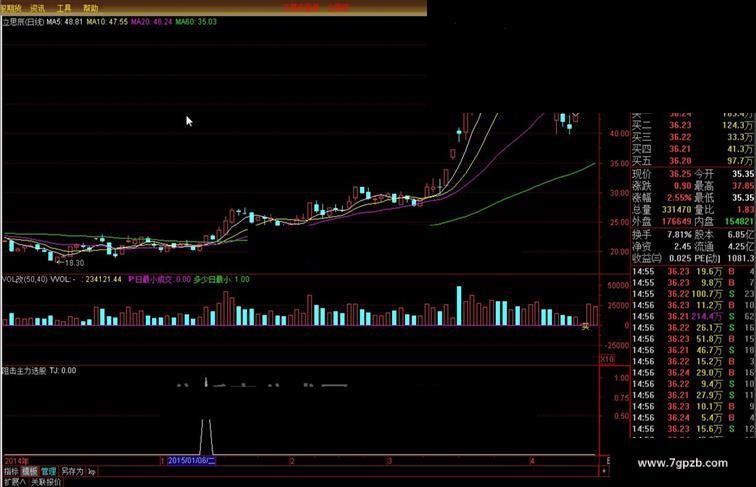This screenshot has height=487, width=756.
Task: Click the 换手 7.81% value
Action: [x=679, y=235]
